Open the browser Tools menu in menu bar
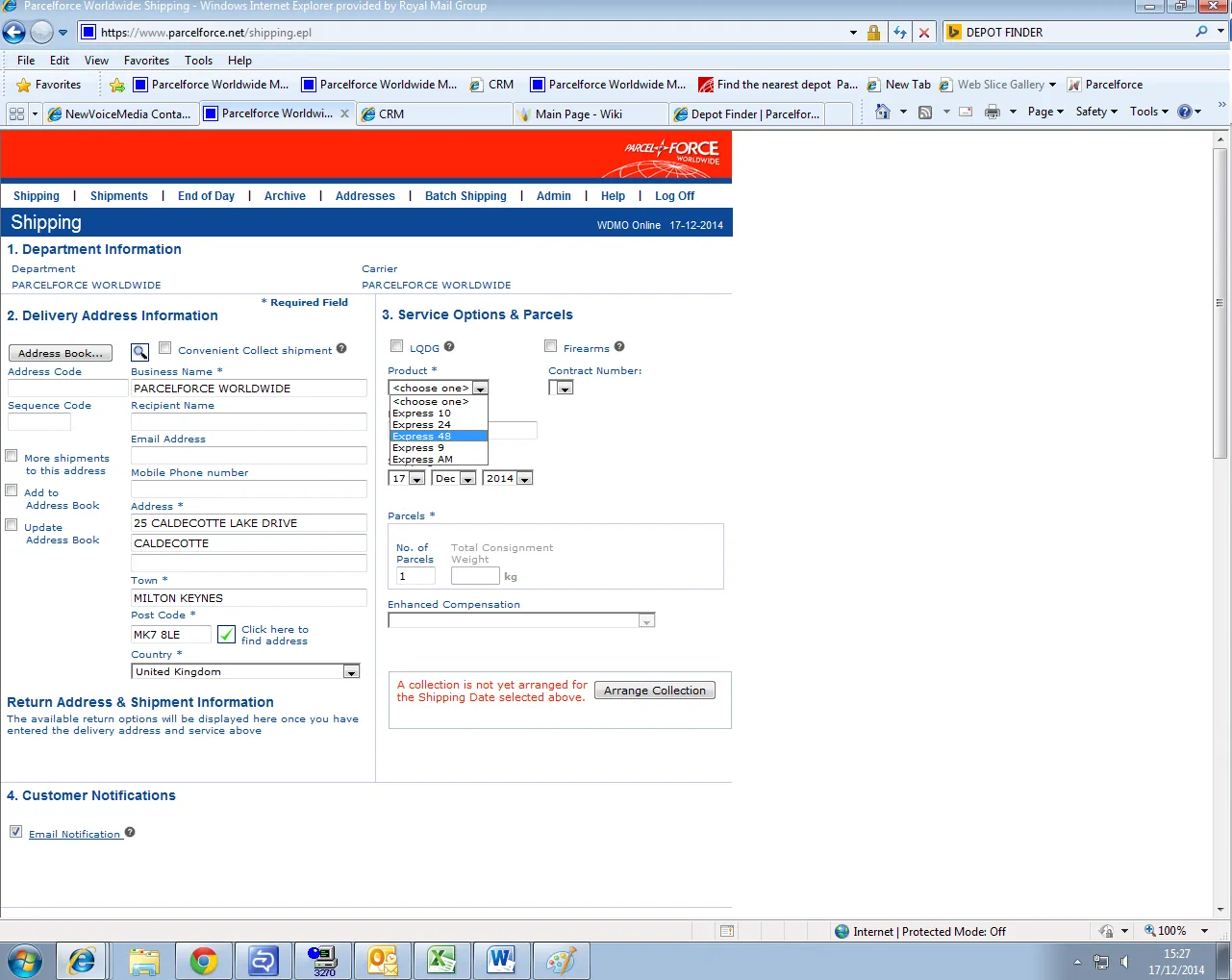Screen dimensions: 1232x980 198,60
